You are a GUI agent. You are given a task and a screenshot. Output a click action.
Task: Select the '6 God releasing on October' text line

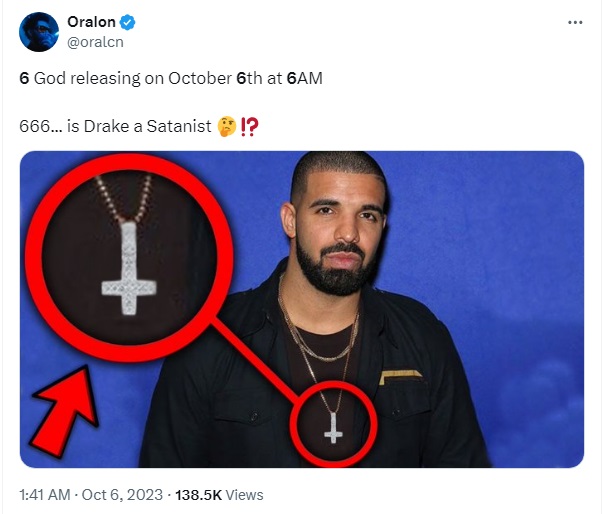tap(171, 78)
